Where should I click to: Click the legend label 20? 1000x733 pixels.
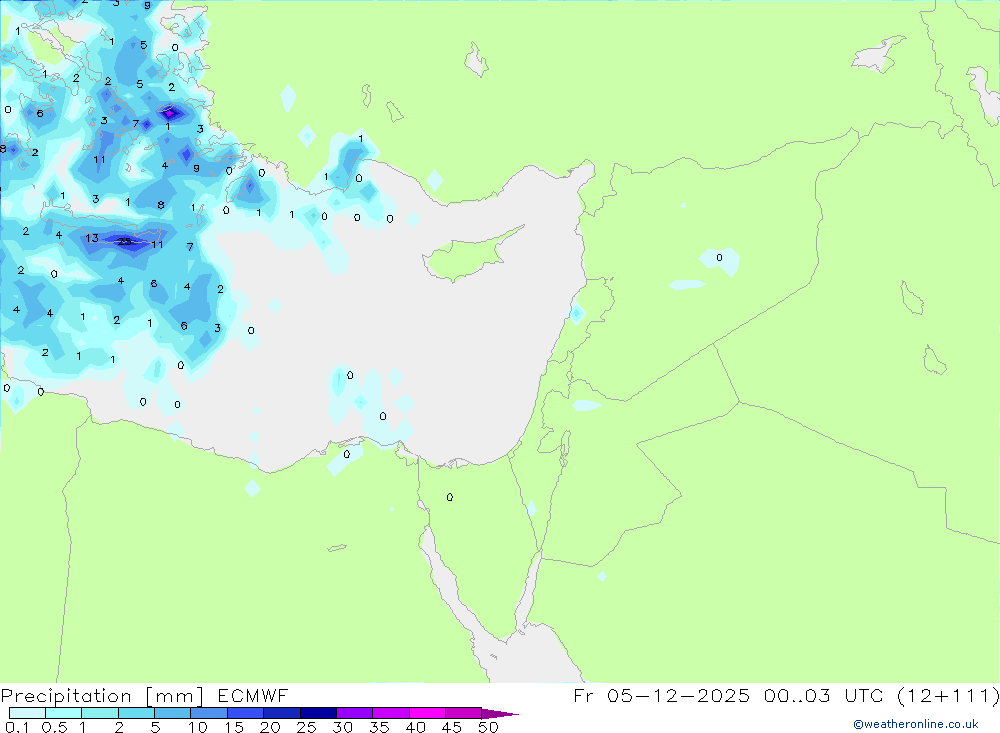pos(270,727)
